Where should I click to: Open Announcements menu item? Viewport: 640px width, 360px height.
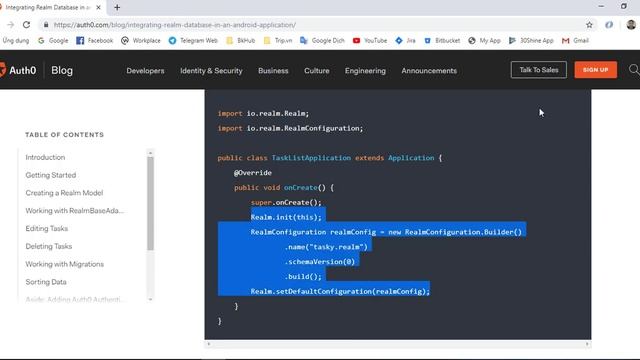click(429, 71)
